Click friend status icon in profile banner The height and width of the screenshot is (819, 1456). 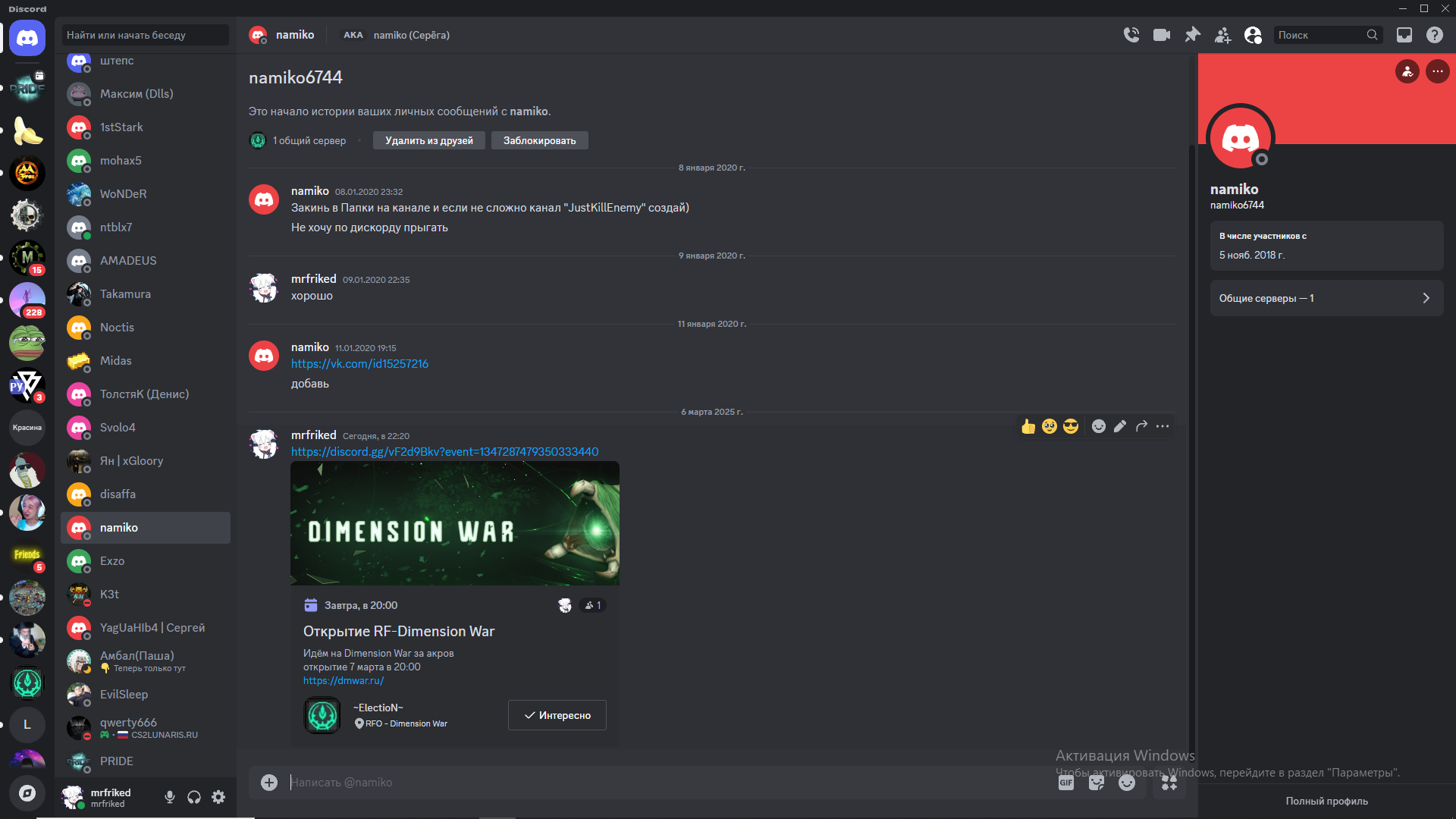[1407, 71]
